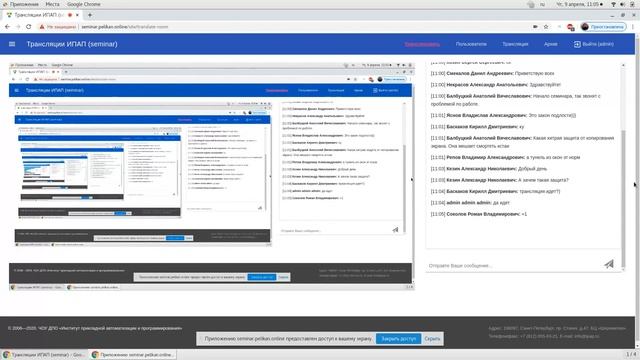Click the 'ru' keyboard layout indicator
The image size is (640, 360).
pyautogui.click(x=542, y=4)
